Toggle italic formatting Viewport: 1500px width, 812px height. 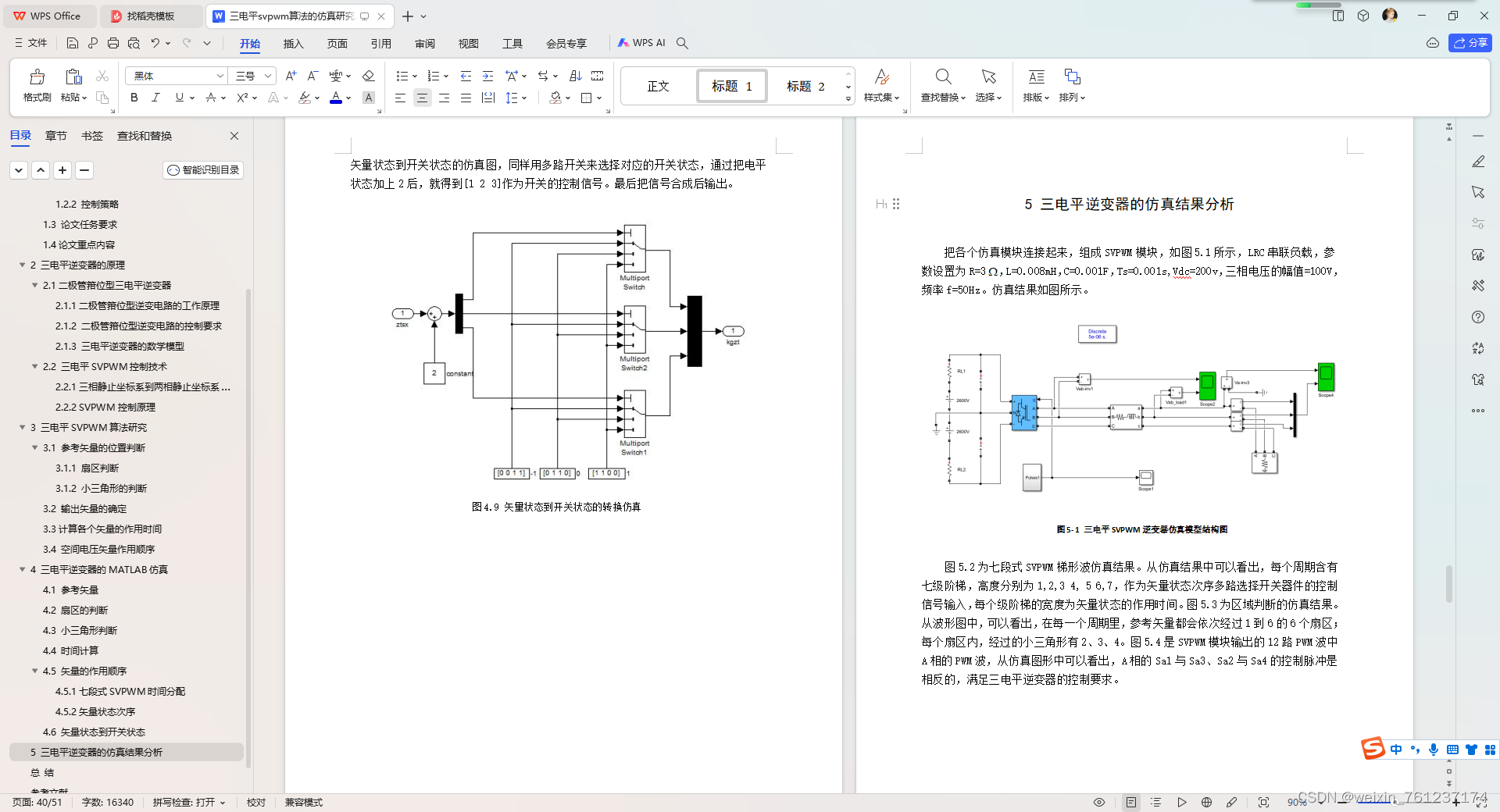(x=155, y=98)
